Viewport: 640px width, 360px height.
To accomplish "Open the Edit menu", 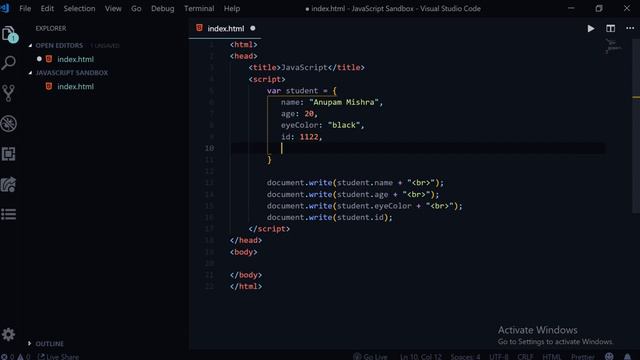I will [47, 8].
